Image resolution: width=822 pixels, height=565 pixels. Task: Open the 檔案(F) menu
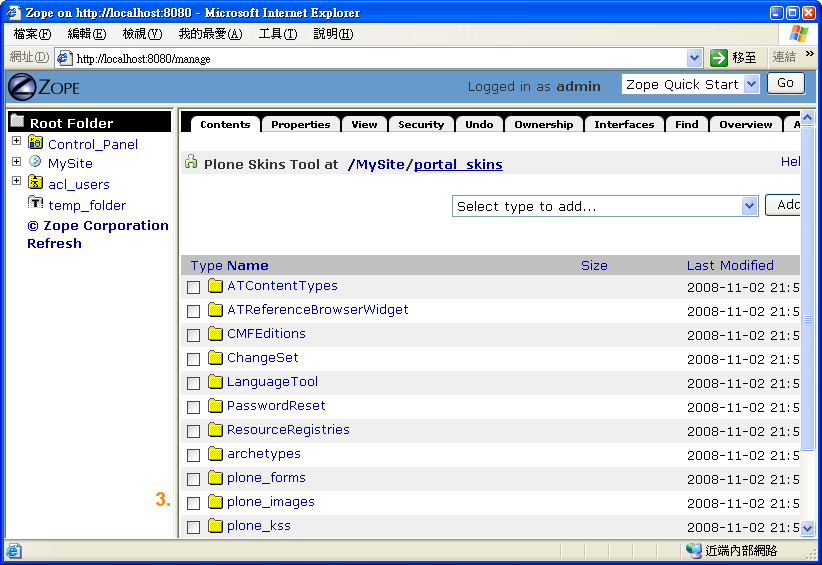pyautogui.click(x=32, y=34)
